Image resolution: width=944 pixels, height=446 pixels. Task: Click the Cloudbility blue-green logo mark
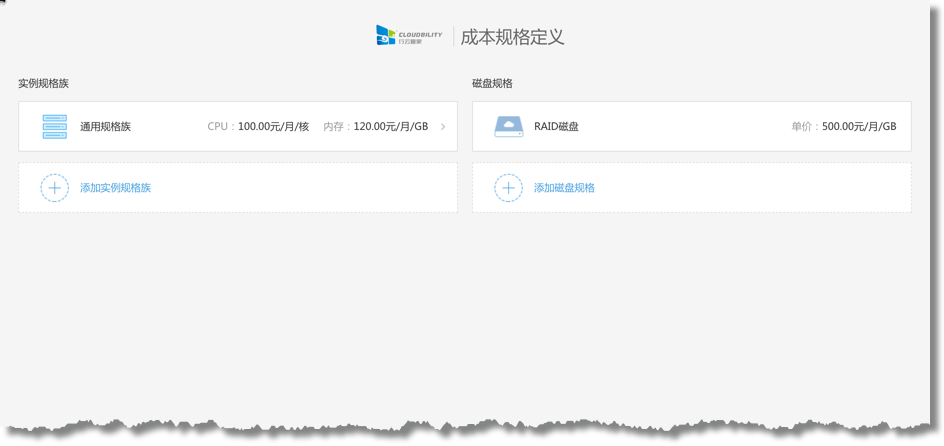(x=385, y=36)
